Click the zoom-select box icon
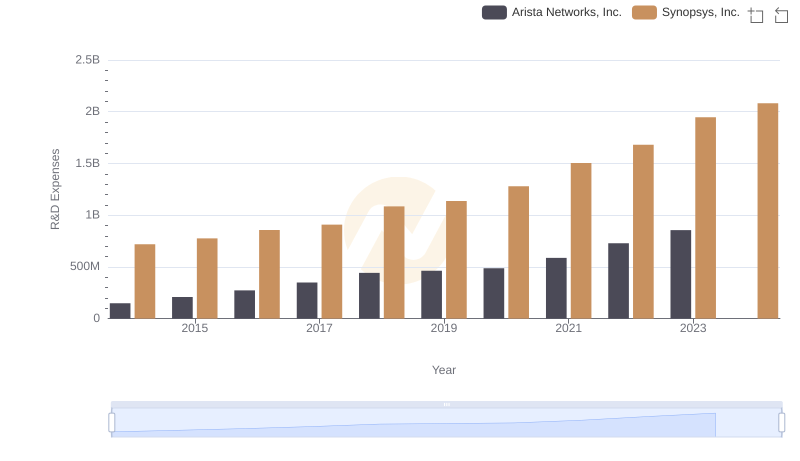 click(x=756, y=15)
